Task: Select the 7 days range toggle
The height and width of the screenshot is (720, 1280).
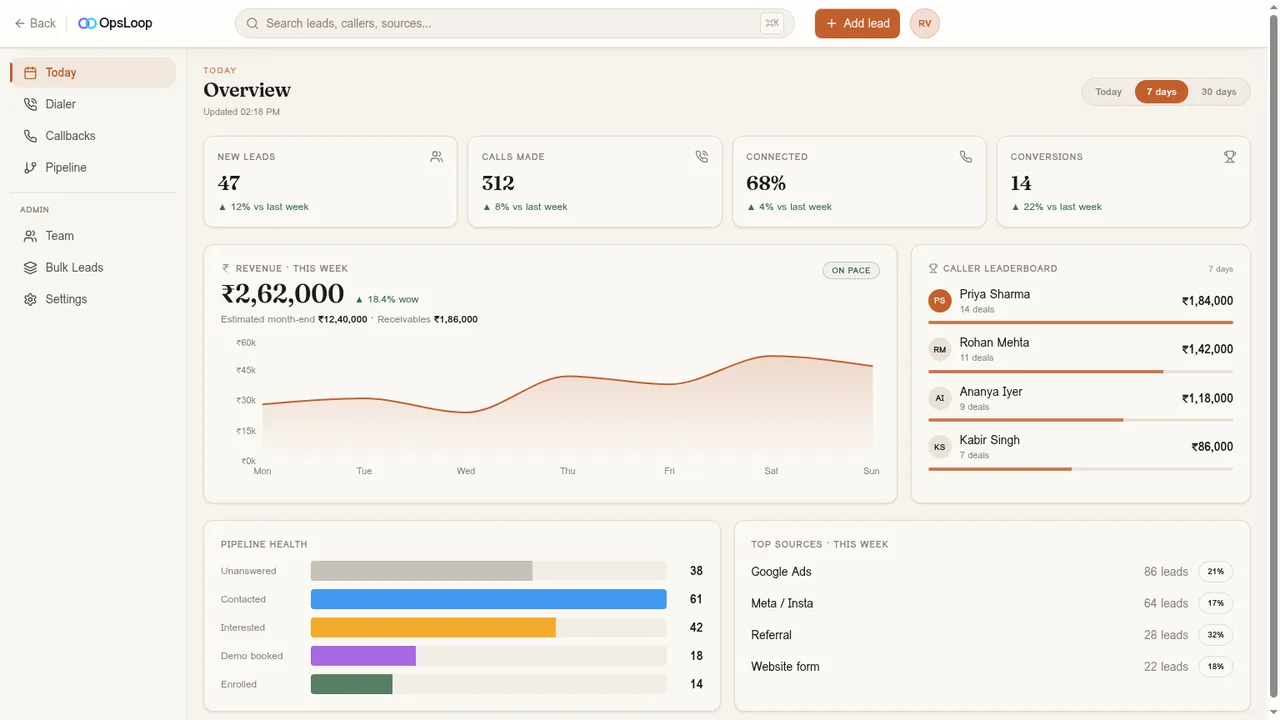Action: 1162,92
